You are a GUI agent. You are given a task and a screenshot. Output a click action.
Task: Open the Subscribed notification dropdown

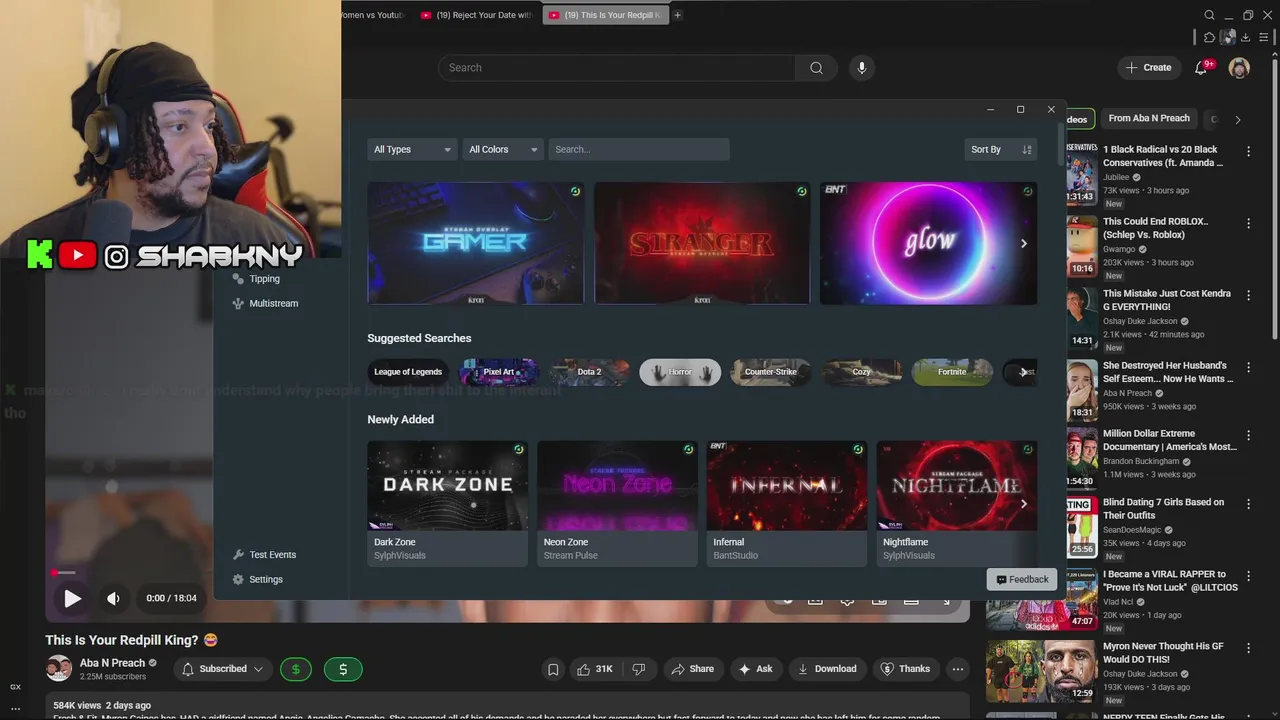click(x=223, y=669)
